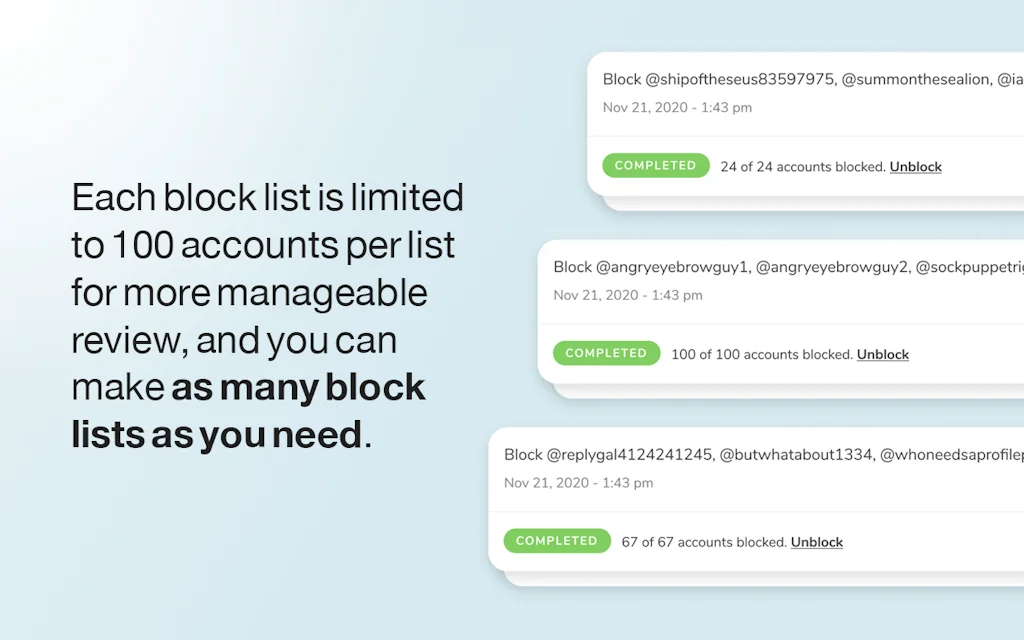Click the Nov 21 timestamp on the bottom card

tap(578, 482)
